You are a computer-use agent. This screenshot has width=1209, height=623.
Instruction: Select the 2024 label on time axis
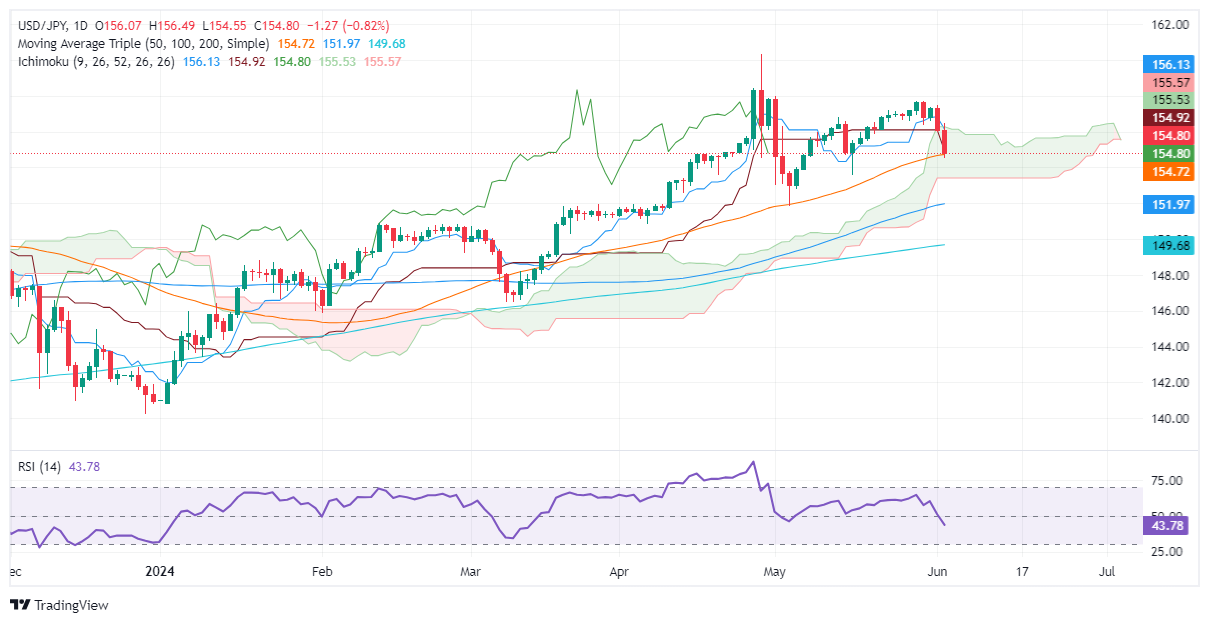coord(159,571)
